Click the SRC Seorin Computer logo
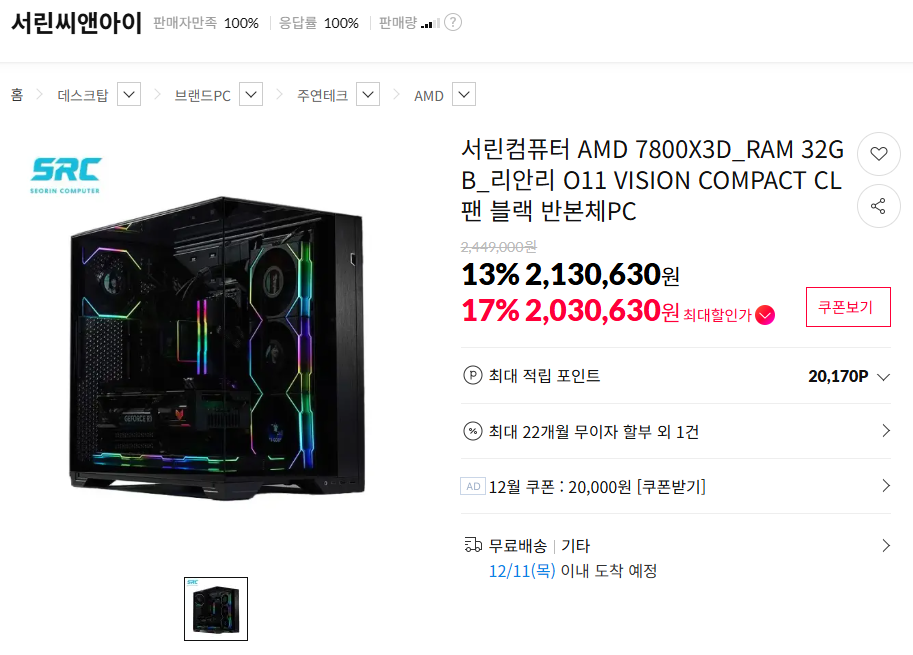This screenshot has height=655, width=913. coord(66,175)
